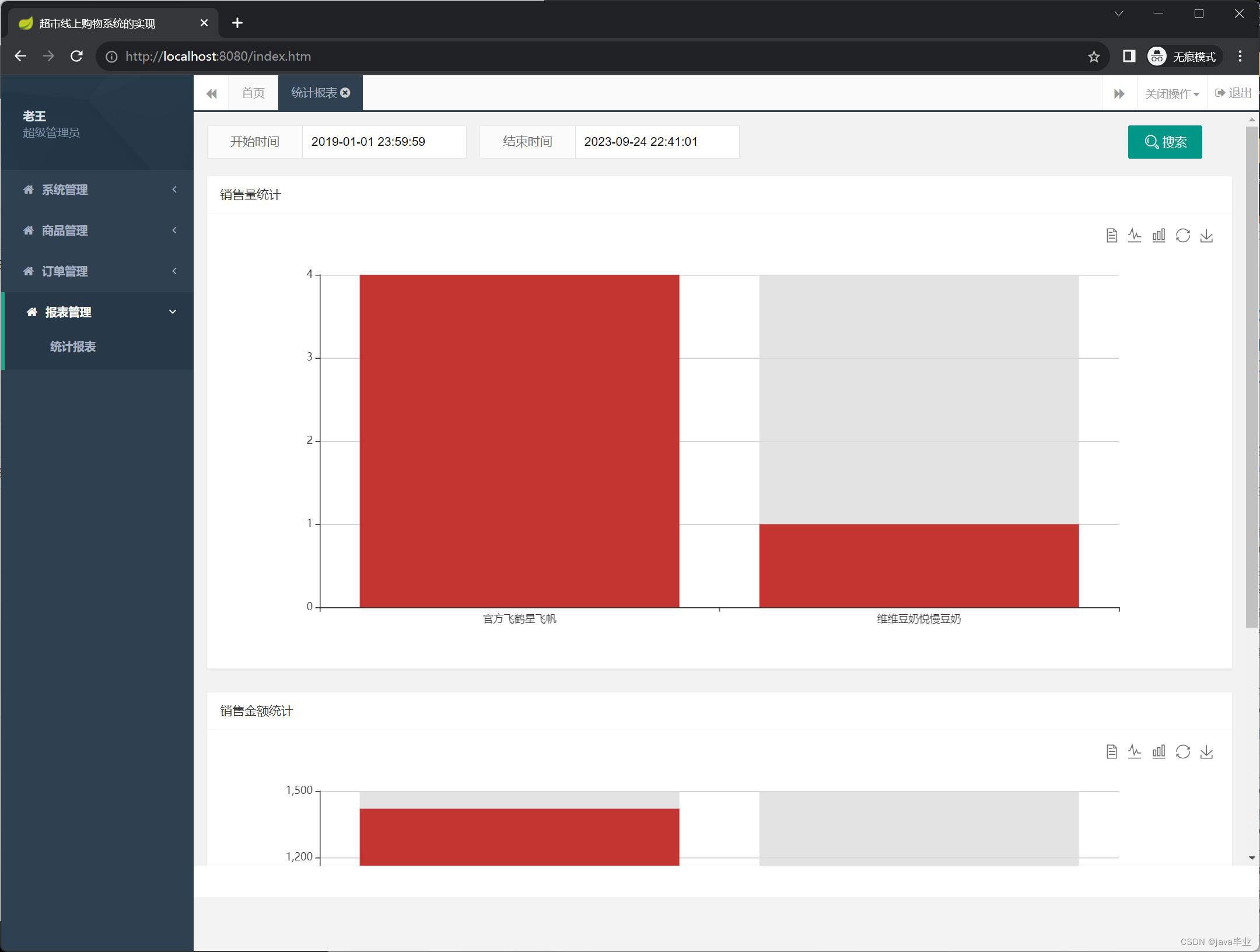Switch to the 首页 tab
Image resolution: width=1260 pixels, height=952 pixels.
(x=253, y=93)
